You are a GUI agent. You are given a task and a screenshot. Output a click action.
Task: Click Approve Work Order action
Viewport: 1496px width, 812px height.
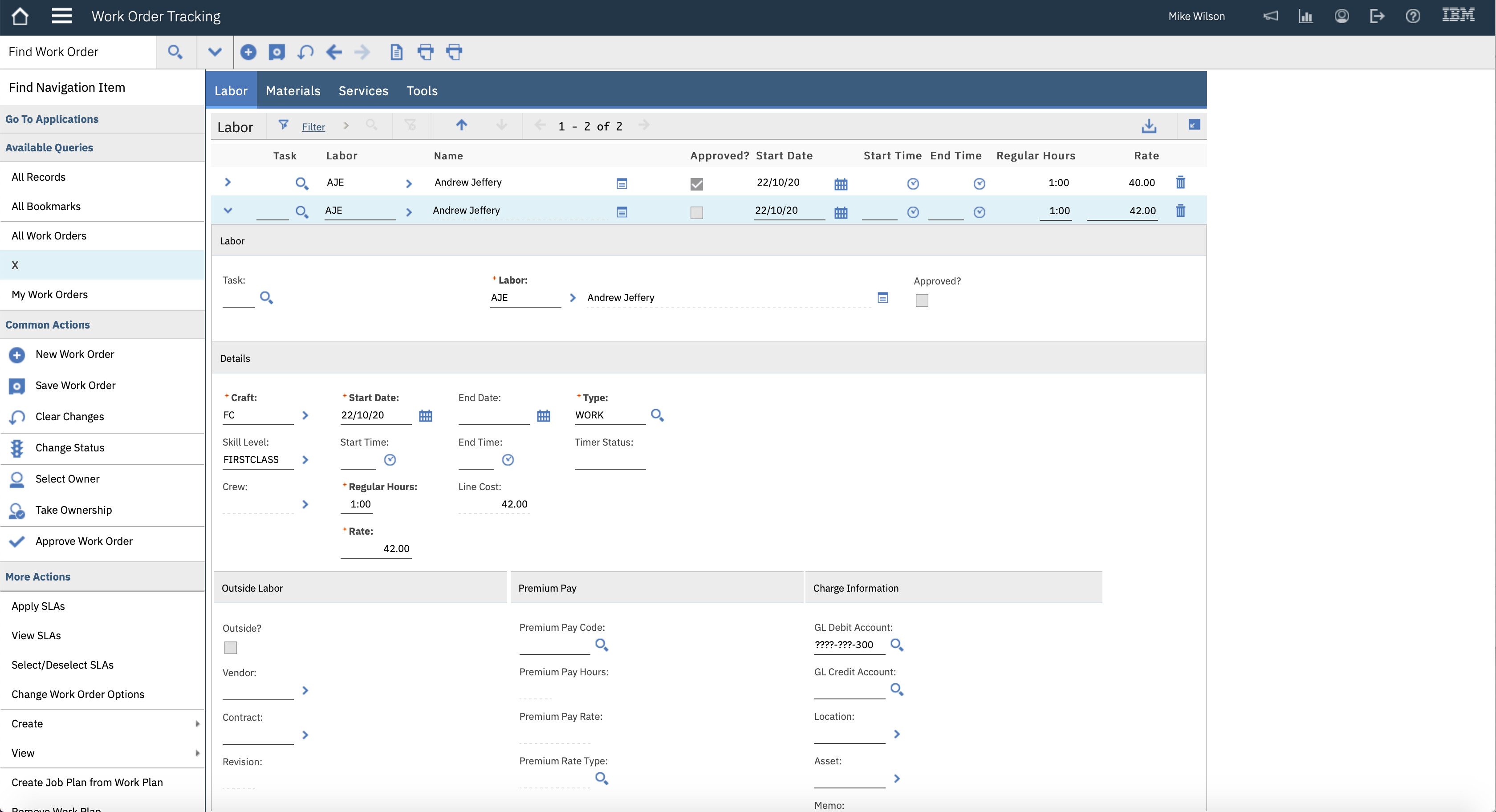point(84,541)
